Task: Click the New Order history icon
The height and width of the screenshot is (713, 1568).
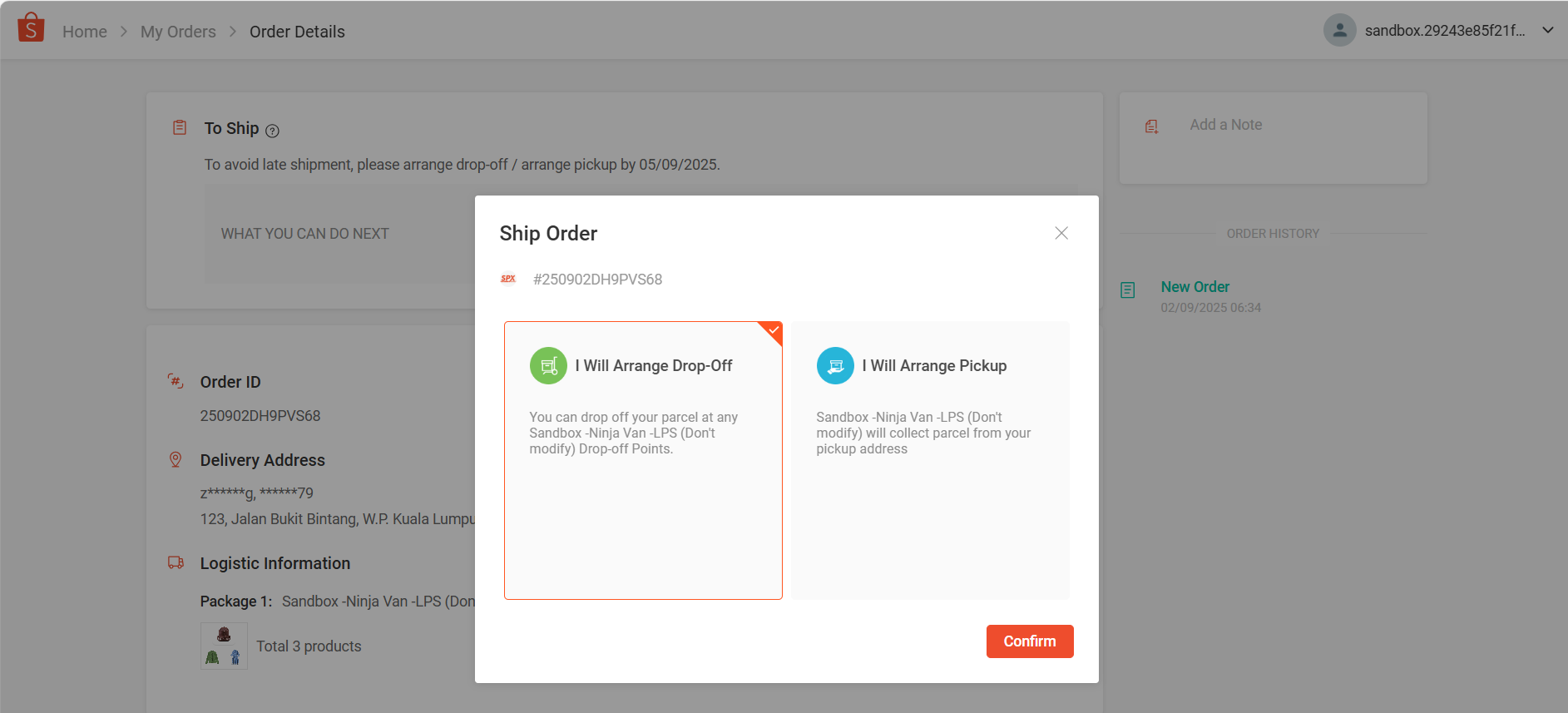Action: (x=1128, y=290)
